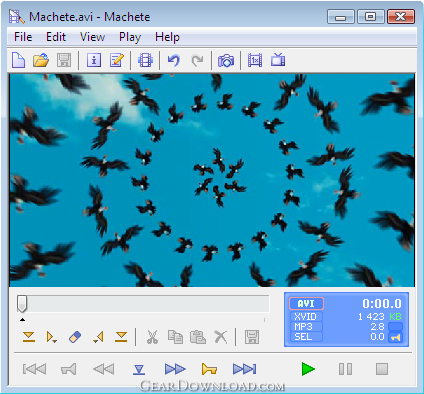424x394 pixels.
Task: Set selection start with left marker button
Action: [29, 337]
